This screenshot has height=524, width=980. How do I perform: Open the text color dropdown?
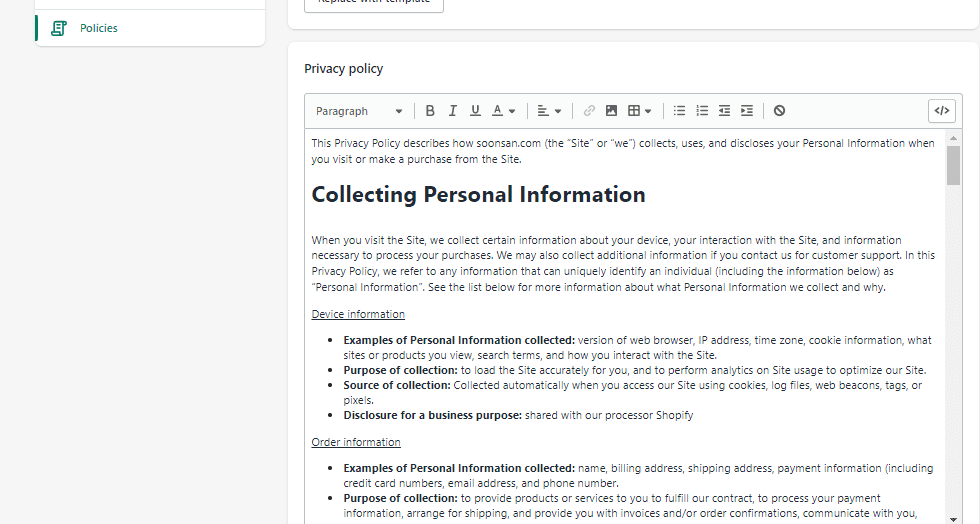tap(503, 111)
